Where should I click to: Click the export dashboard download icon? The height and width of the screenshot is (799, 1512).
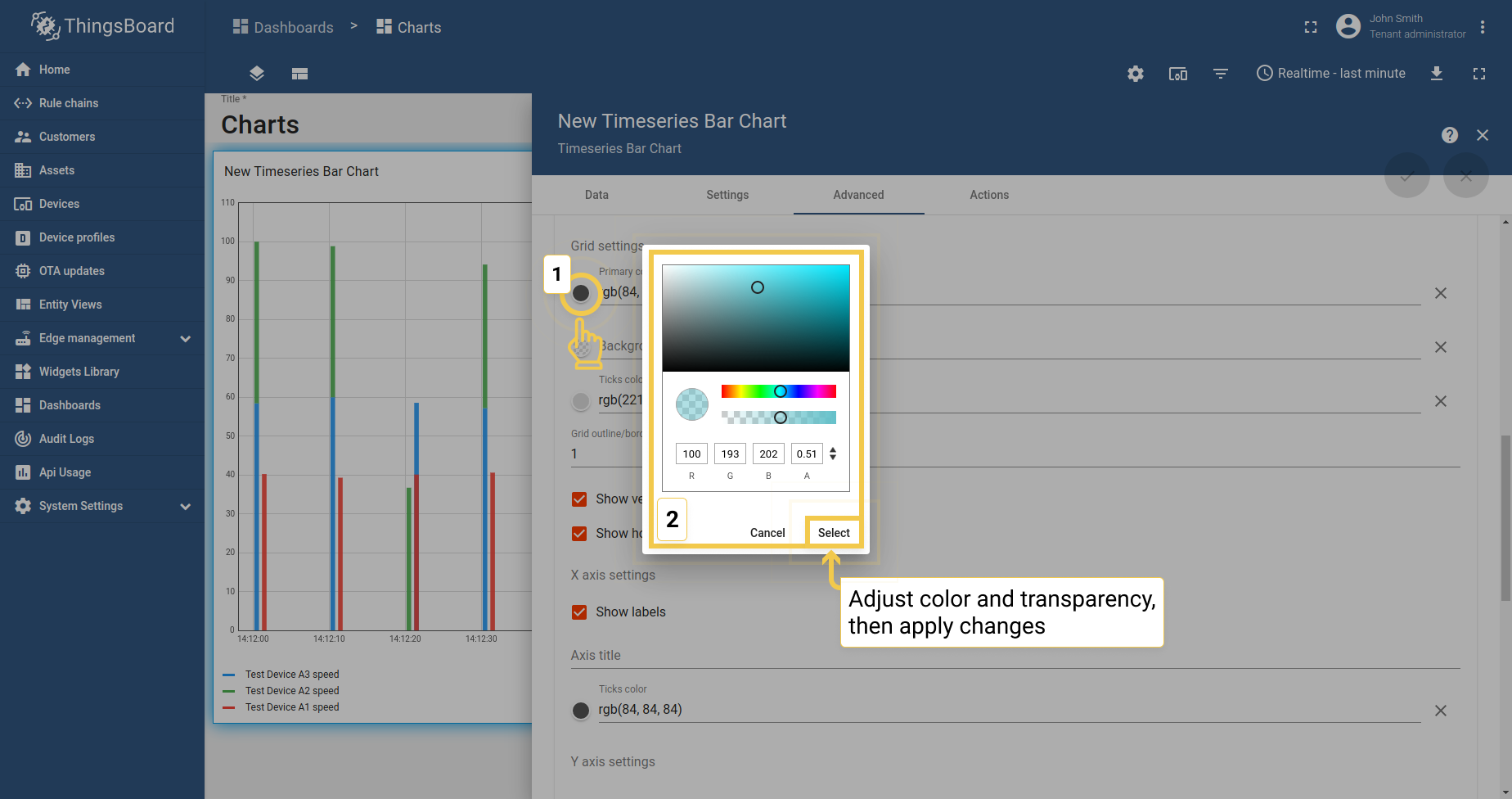1438,74
